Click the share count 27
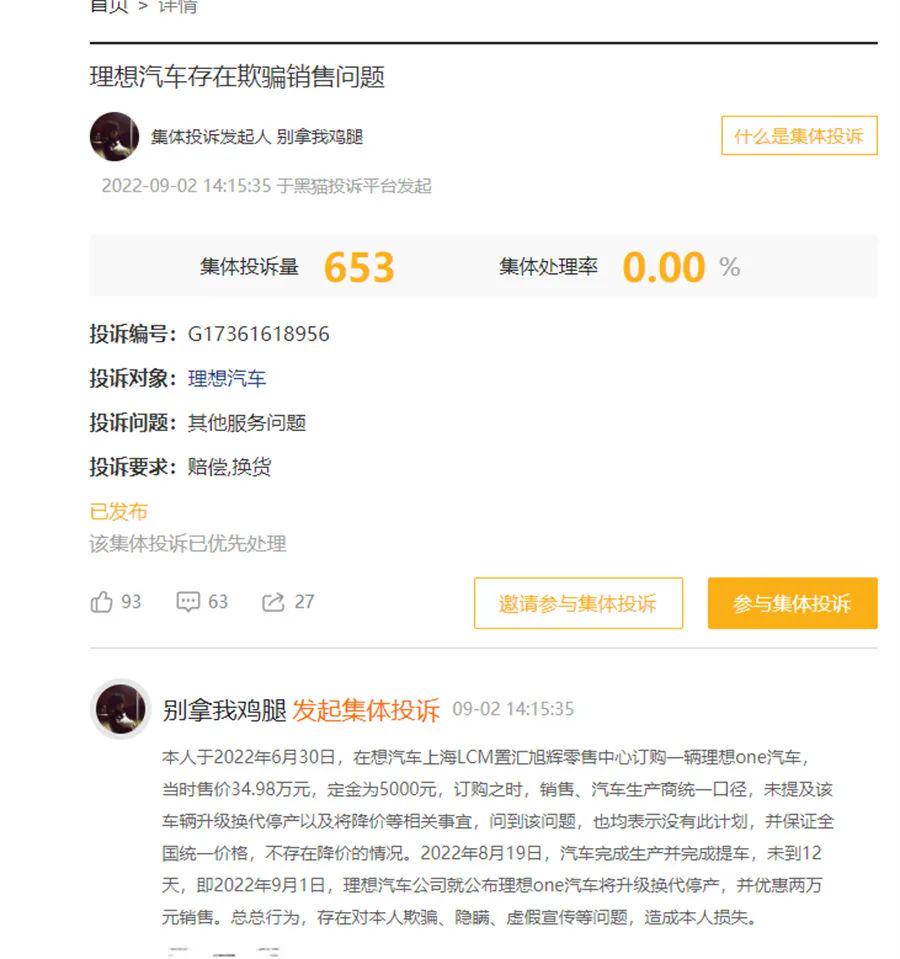 [x=304, y=602]
